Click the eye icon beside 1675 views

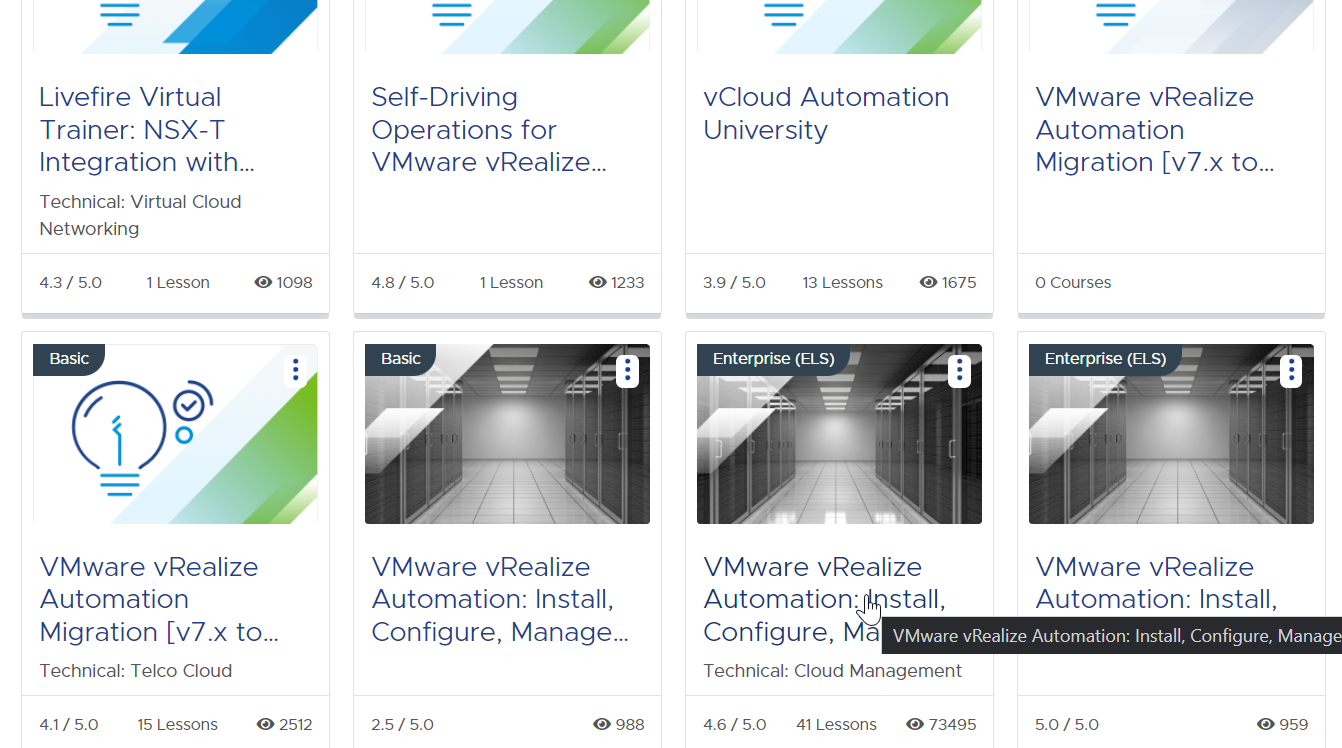tap(928, 283)
